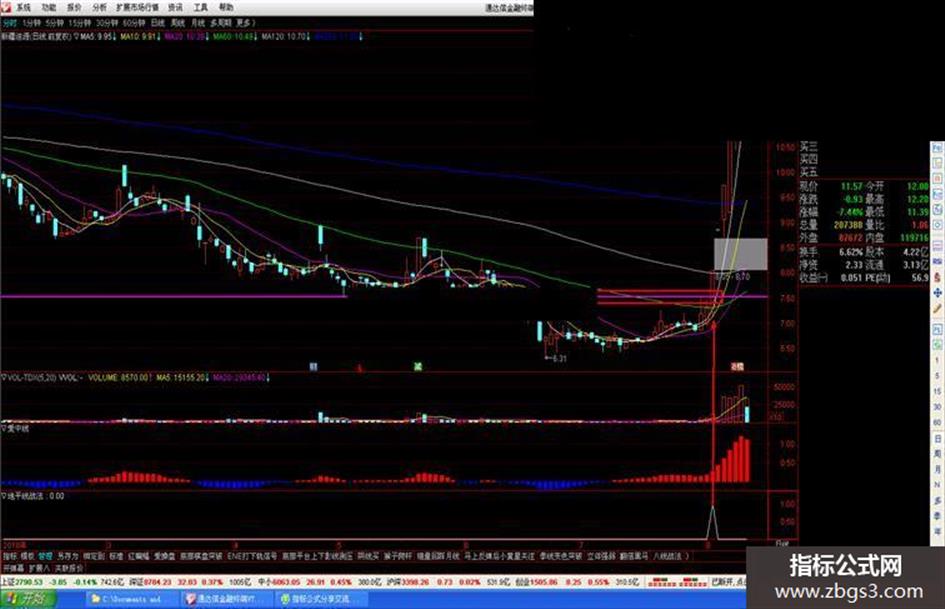Viewport: 945px width, 609px height.
Task: Click the RSI indicator sidebar icon
Action: tap(937, 261)
